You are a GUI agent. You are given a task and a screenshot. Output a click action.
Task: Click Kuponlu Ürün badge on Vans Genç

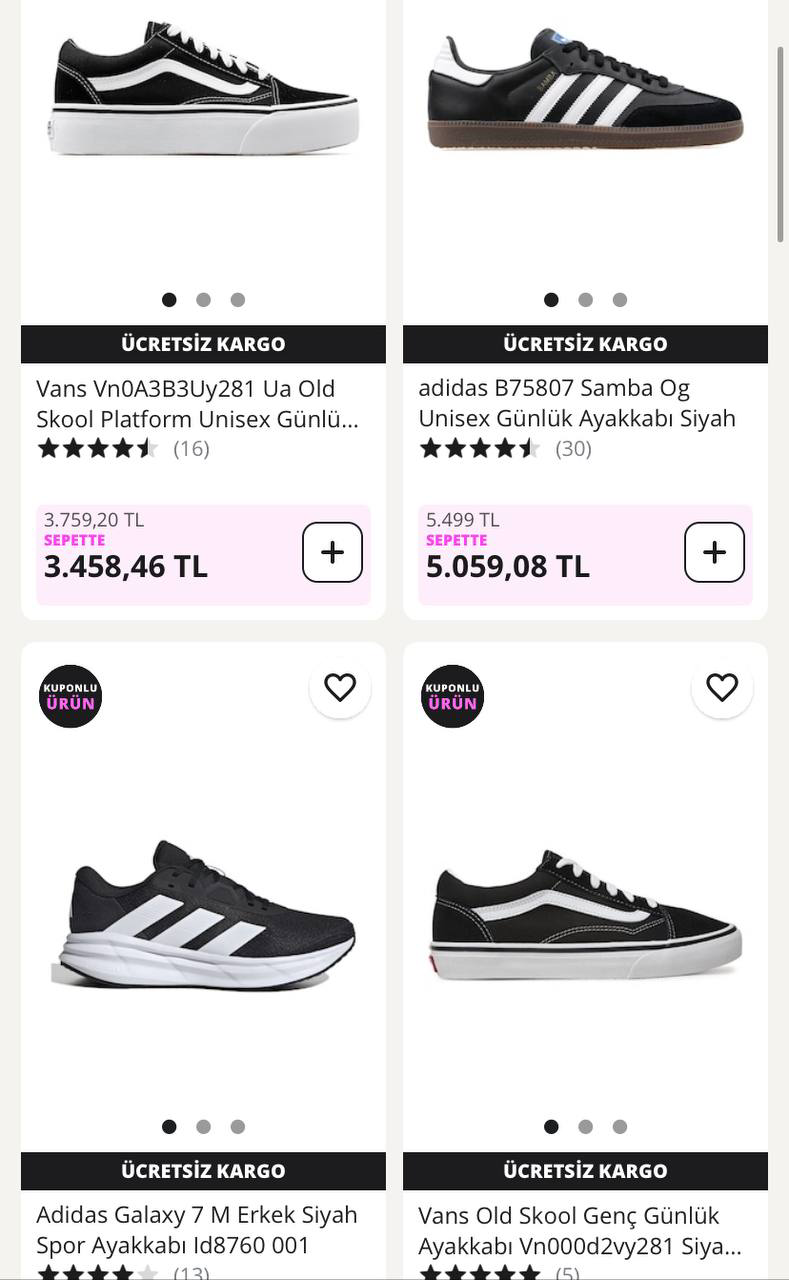pyautogui.click(x=452, y=696)
